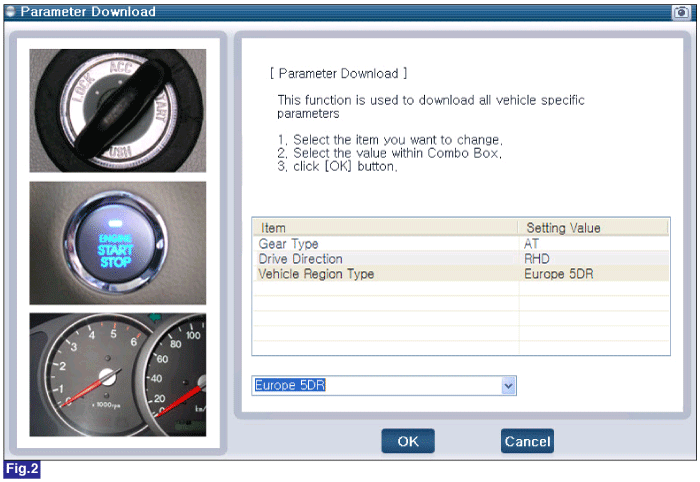Open the Europe 5DR combo box arrow

pos(508,386)
